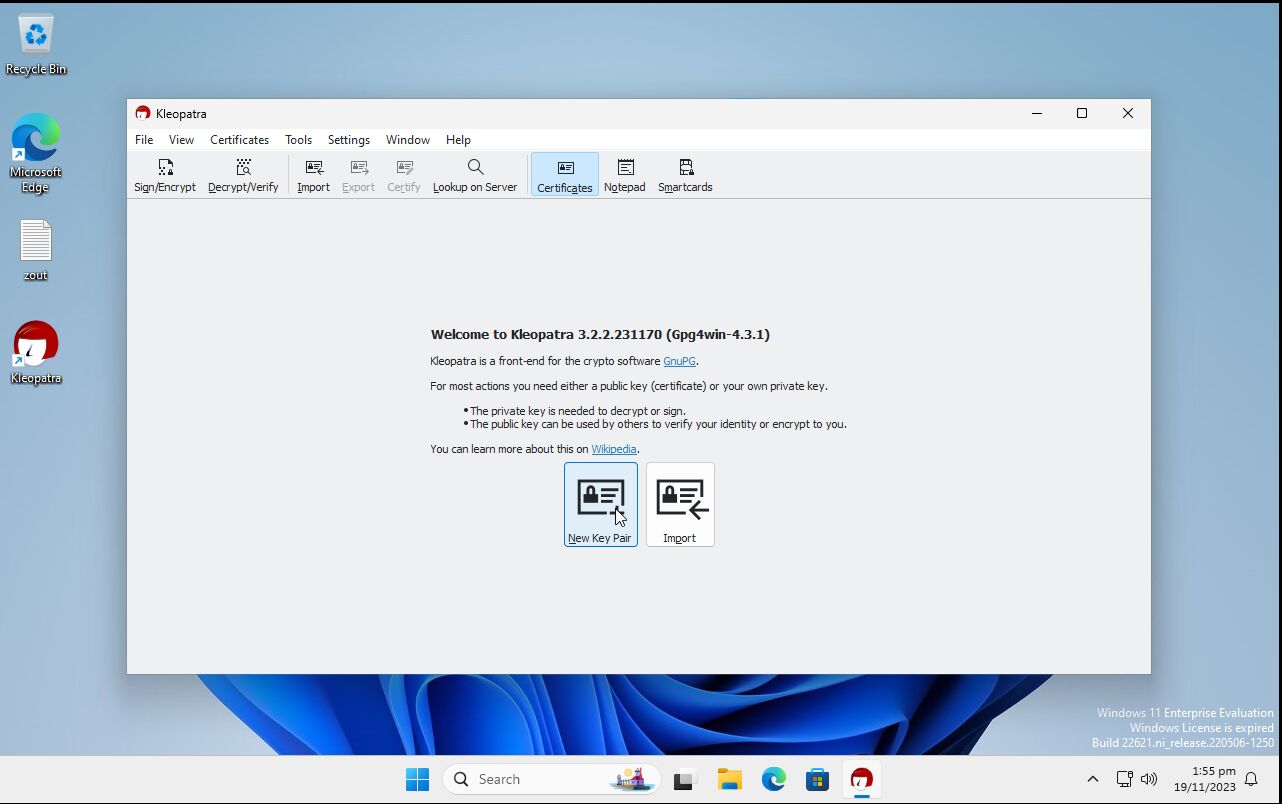
Task: Open Lookup on Server search
Action: pyautogui.click(x=475, y=175)
